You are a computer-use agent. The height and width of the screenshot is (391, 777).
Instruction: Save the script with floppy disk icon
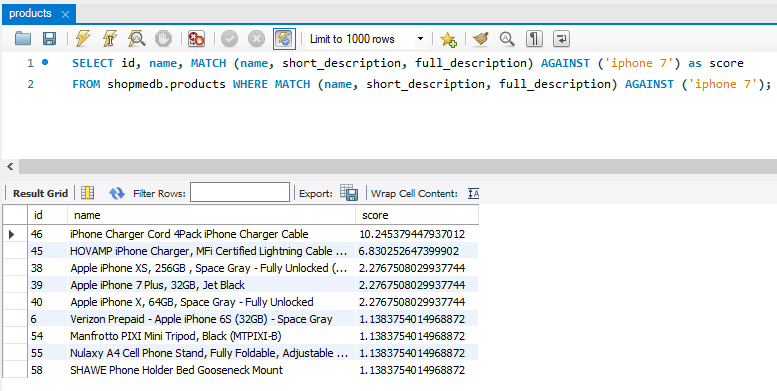point(49,39)
